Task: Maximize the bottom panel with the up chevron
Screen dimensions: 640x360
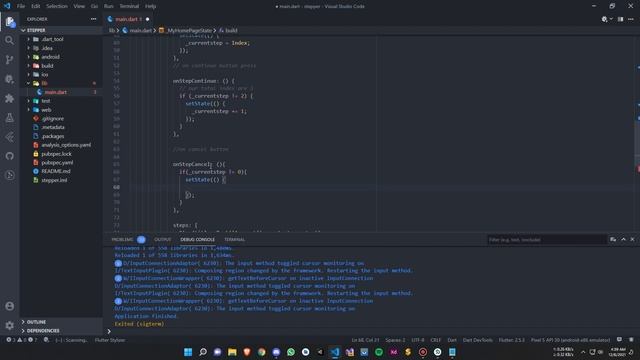Action: point(623,240)
